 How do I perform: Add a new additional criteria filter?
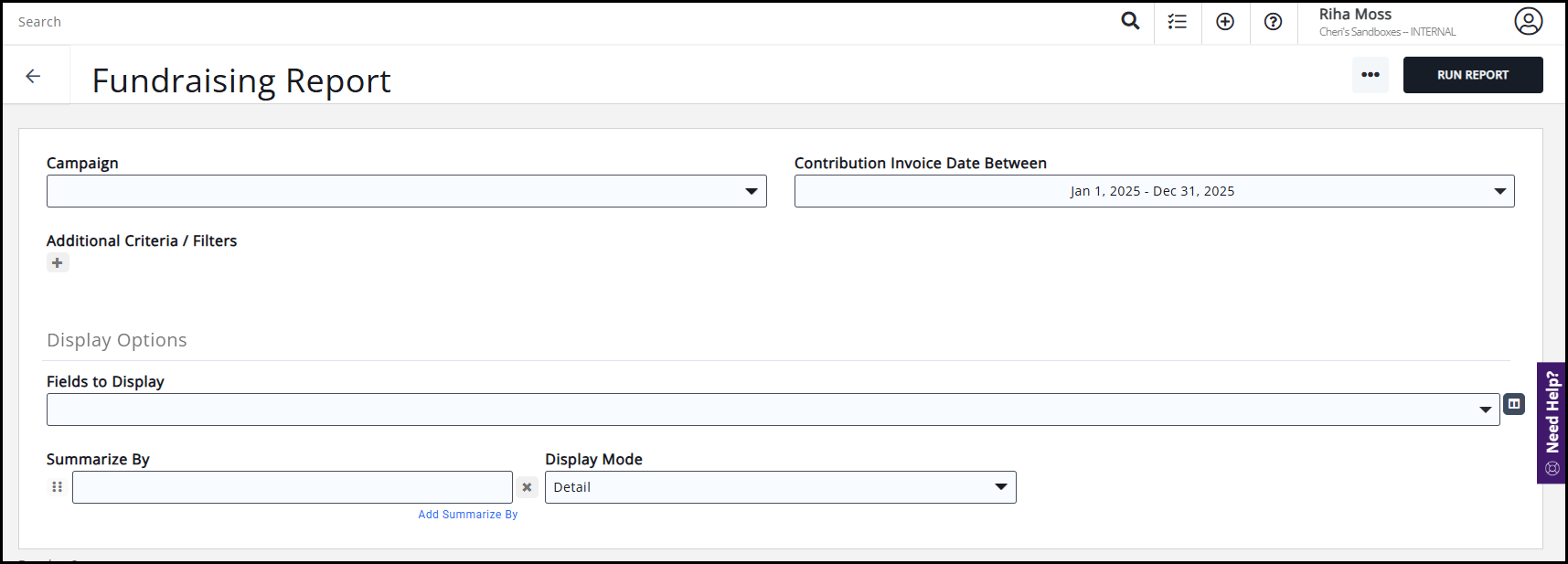coord(58,263)
